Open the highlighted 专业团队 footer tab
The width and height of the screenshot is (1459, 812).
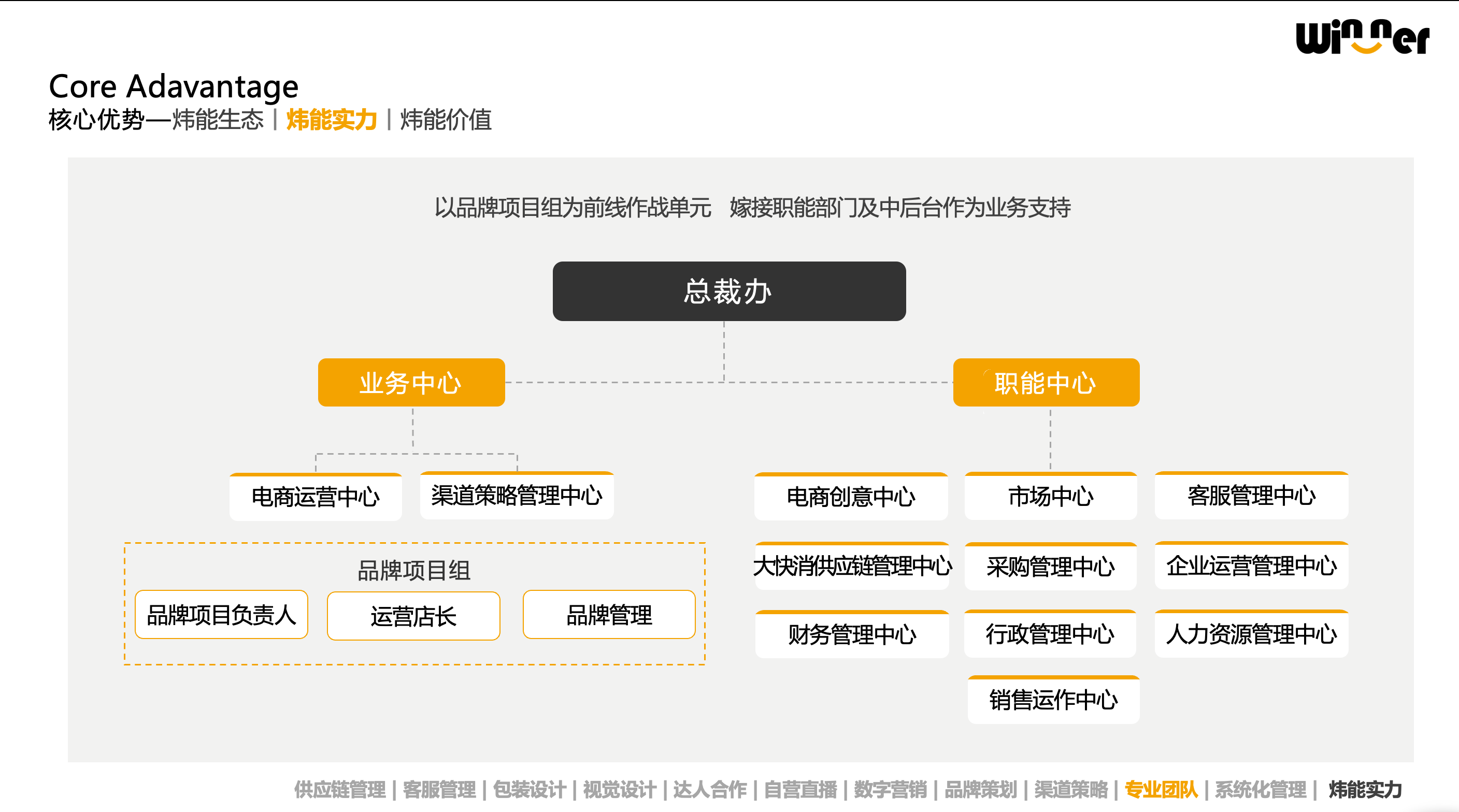[x=1161, y=789]
